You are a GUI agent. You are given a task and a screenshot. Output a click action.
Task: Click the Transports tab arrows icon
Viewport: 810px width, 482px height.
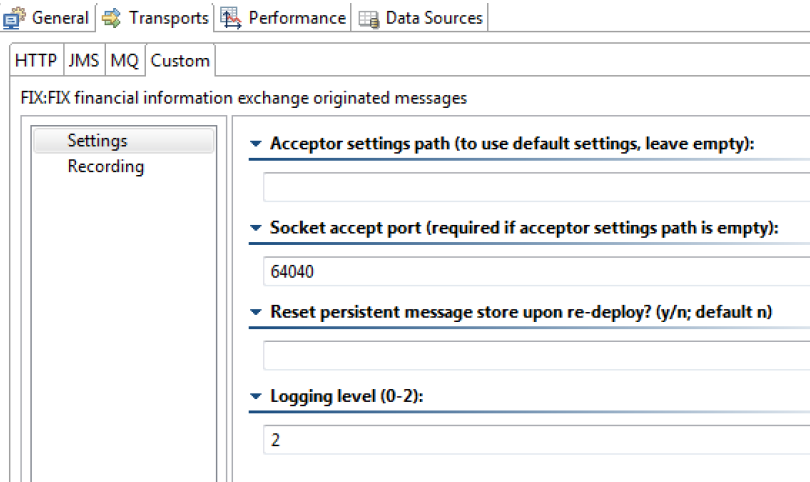[x=112, y=18]
